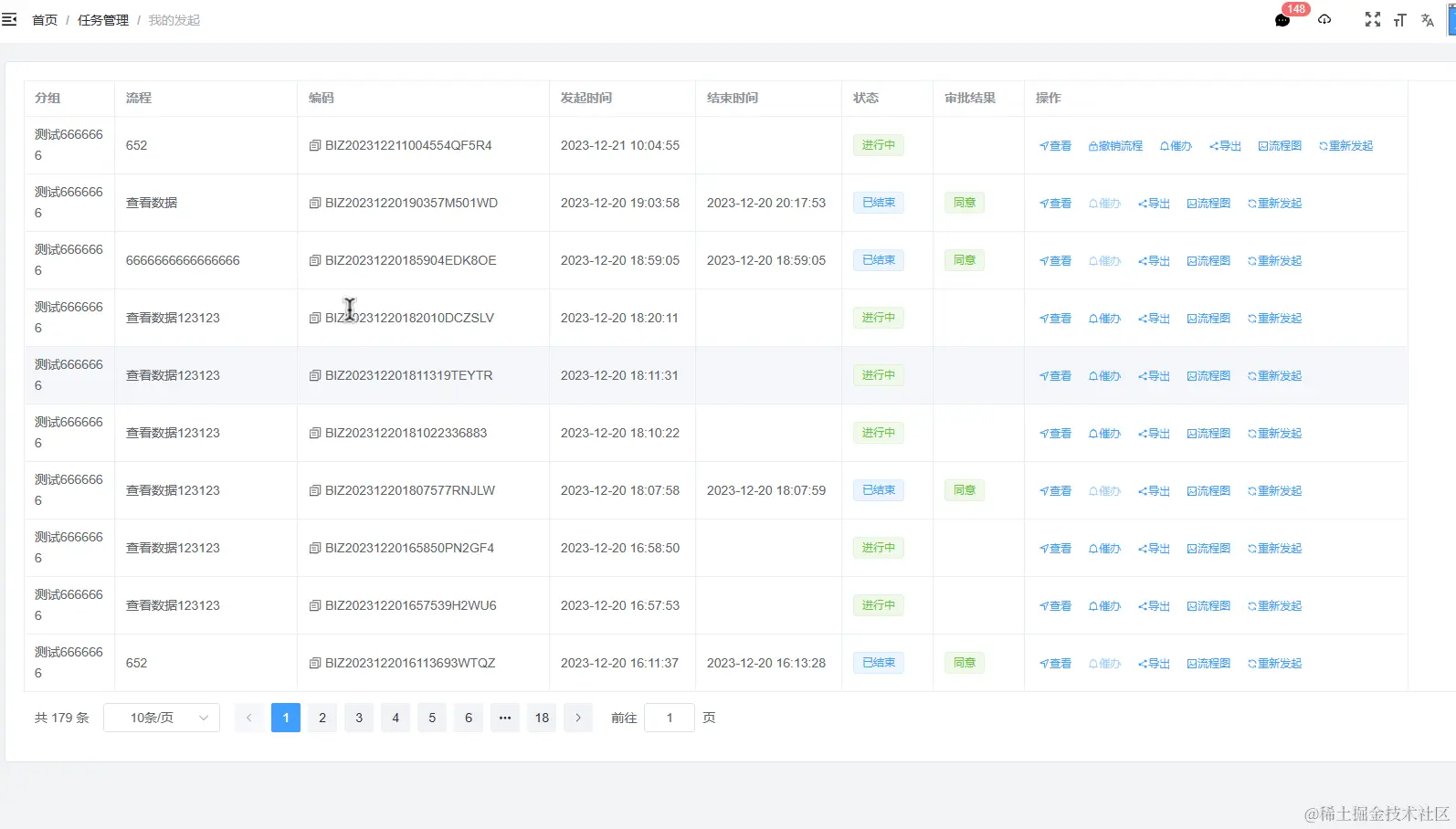Select page 1 in pagination
Viewport: 1456px width, 829px height.
point(286,718)
